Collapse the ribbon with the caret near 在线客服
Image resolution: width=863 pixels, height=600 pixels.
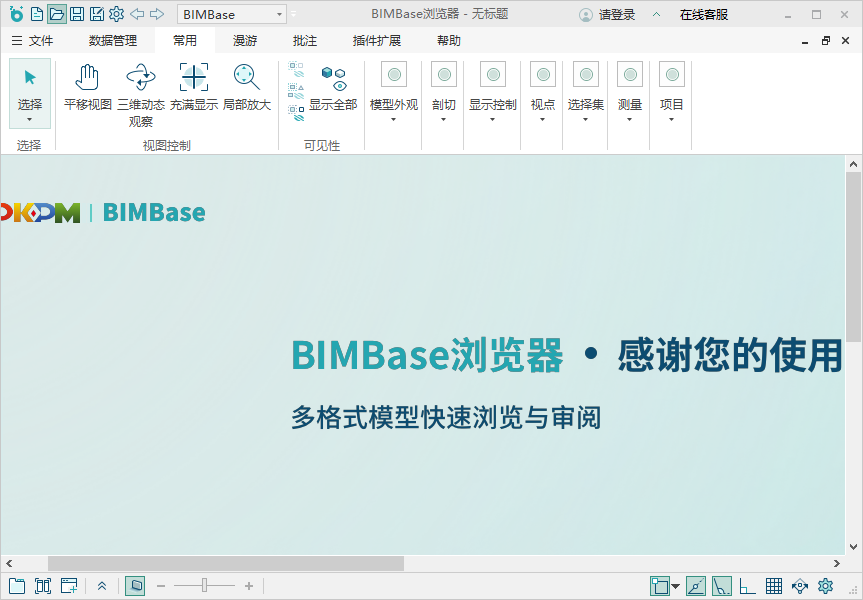656,15
